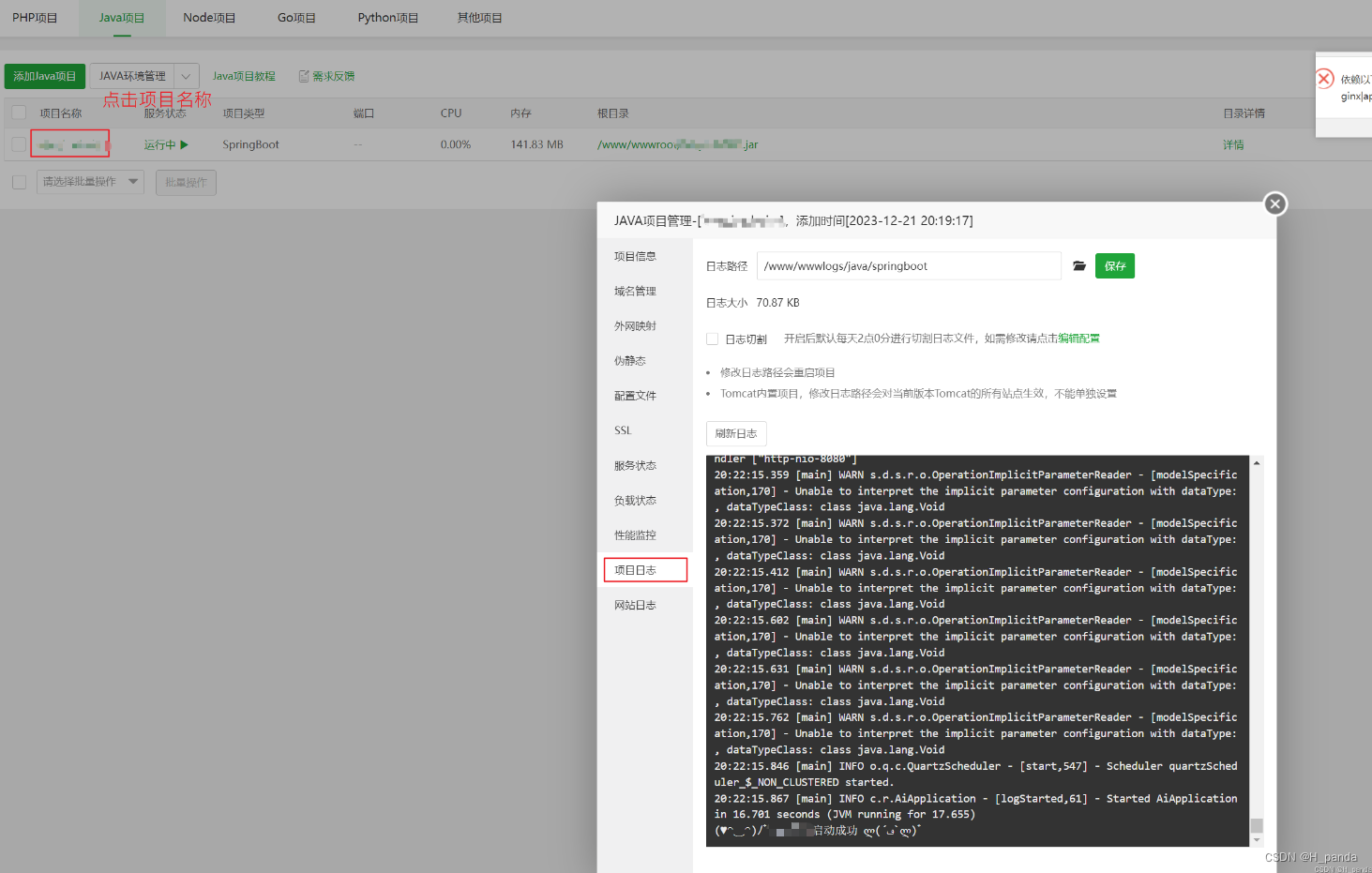
Task: Check the SpringBoot project row checkbox
Action: tap(19, 144)
